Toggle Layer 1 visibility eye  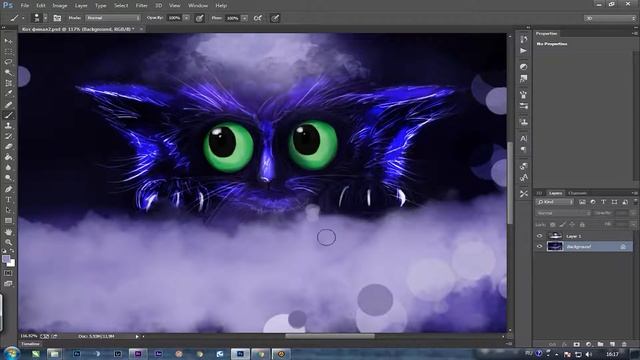coord(540,236)
